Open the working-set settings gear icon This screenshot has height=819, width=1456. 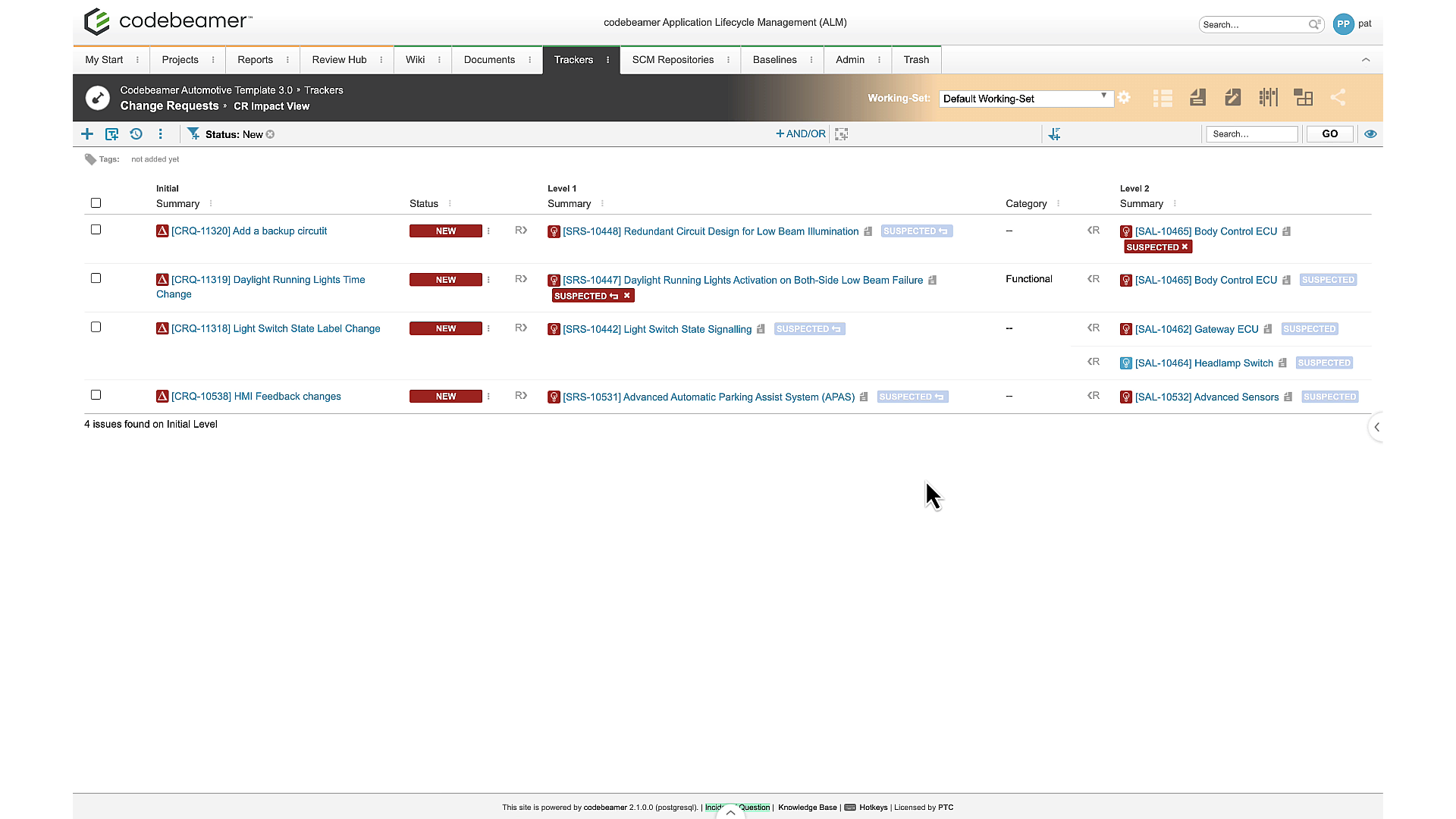[x=1124, y=98]
